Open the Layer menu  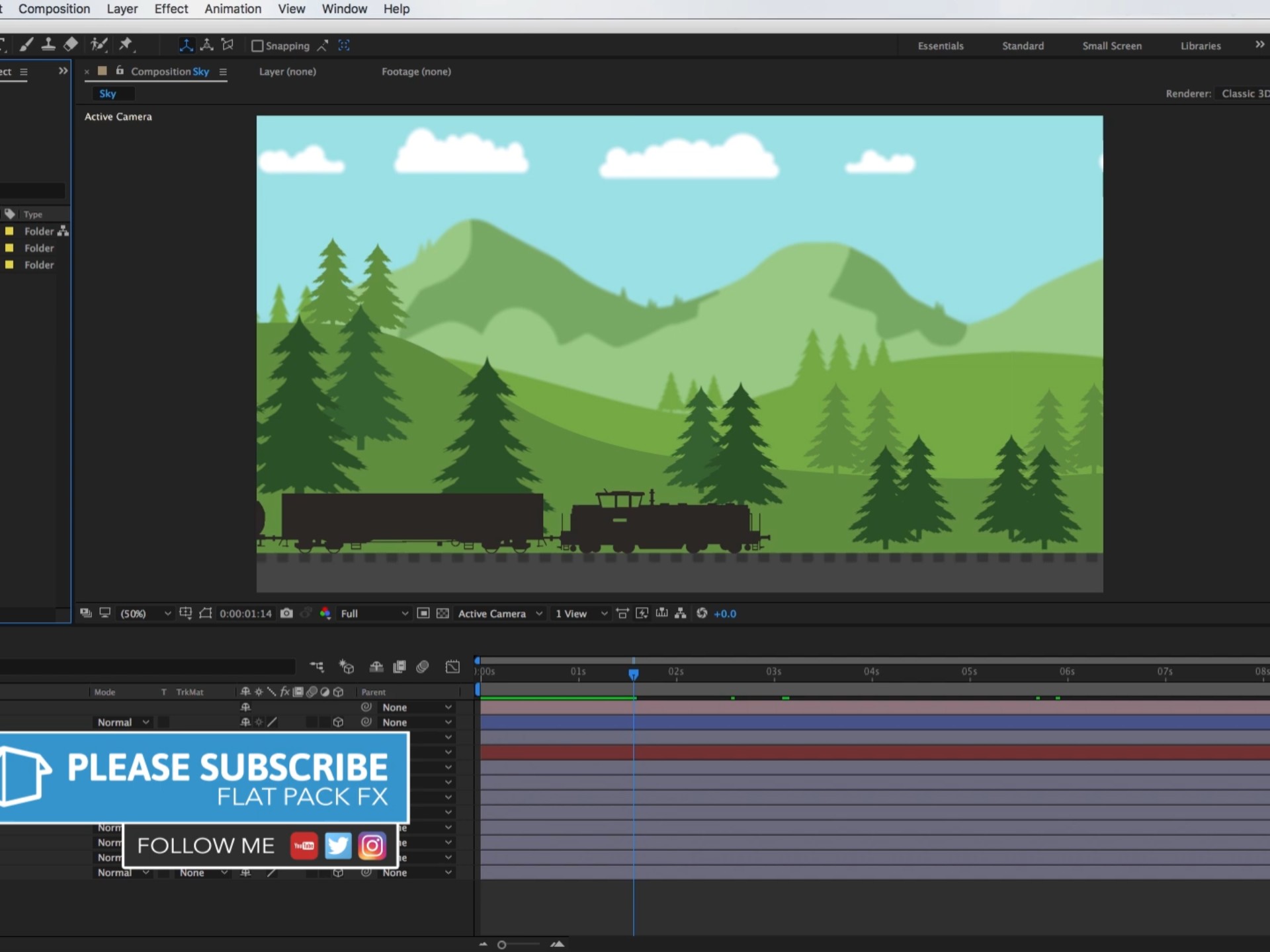[122, 9]
